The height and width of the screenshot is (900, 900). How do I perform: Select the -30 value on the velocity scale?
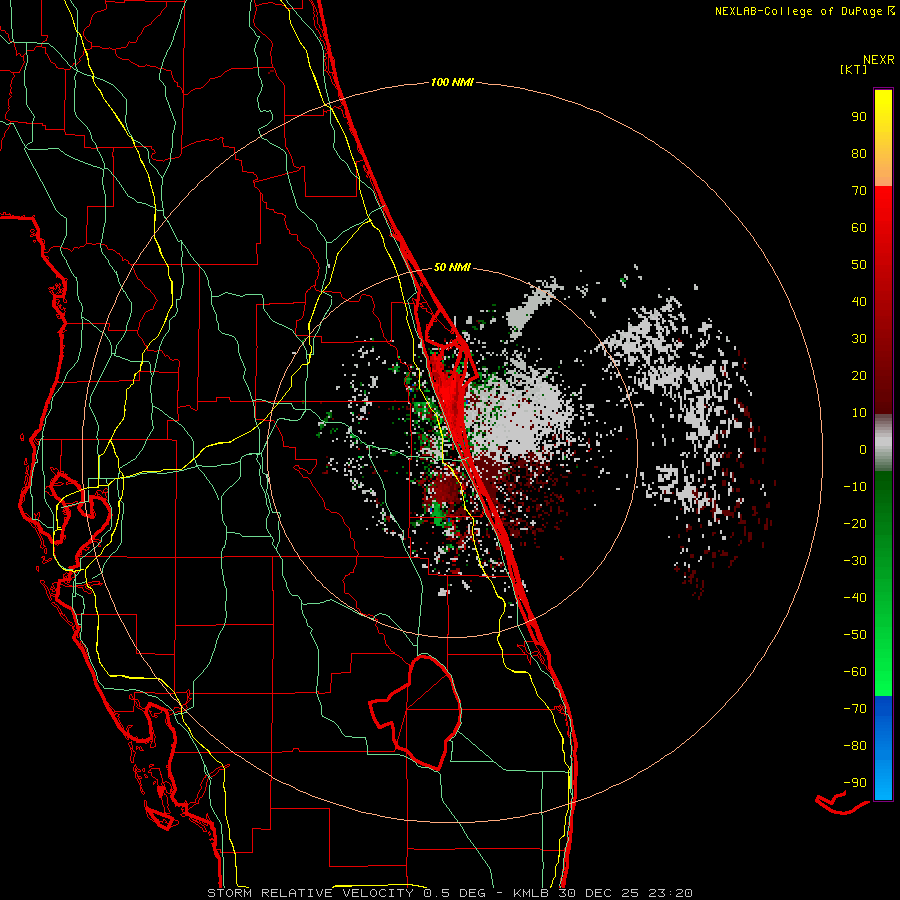point(855,561)
